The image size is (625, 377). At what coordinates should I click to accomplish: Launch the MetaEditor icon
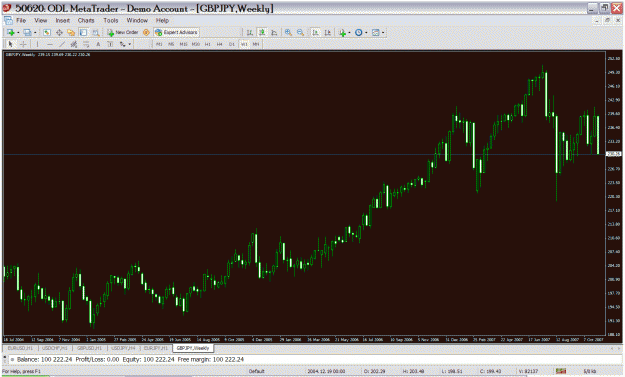coord(146,32)
